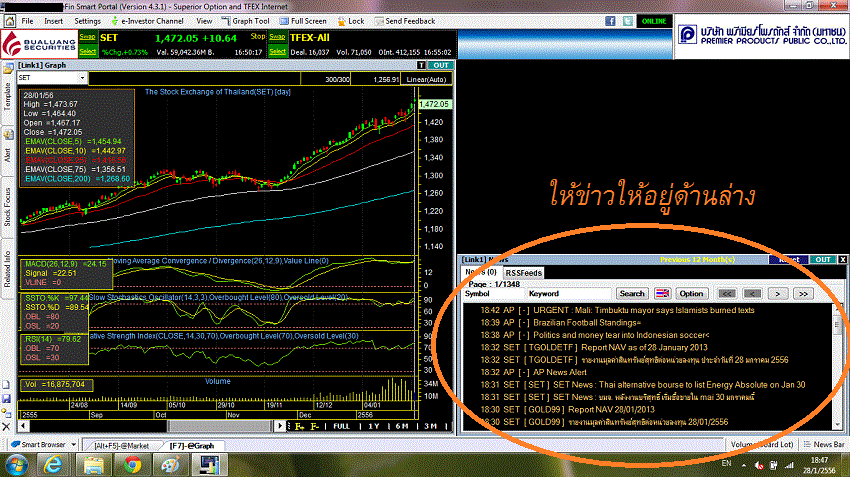850x477 pixels.
Task: Open Paint from taskbar
Action: [170, 465]
